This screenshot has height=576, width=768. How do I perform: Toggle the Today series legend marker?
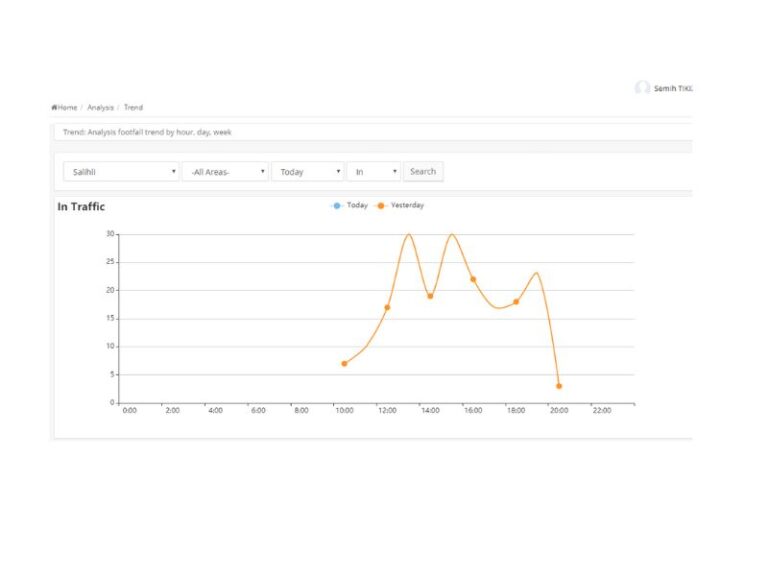coord(337,205)
